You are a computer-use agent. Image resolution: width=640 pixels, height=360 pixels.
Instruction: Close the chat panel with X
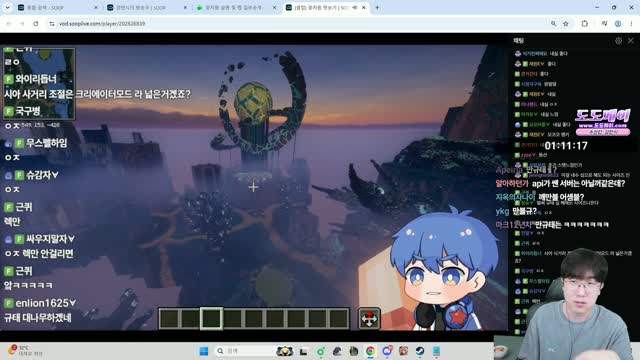click(631, 40)
